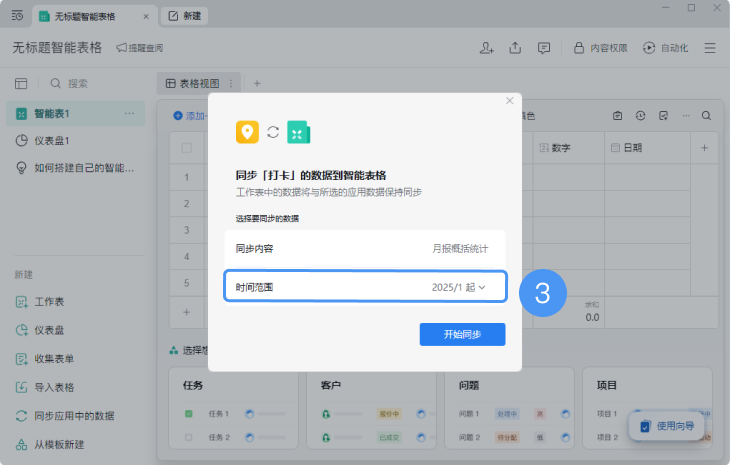The height and width of the screenshot is (465, 730).
Task: Select the 同步内容 row in dialog
Action: coord(365,249)
